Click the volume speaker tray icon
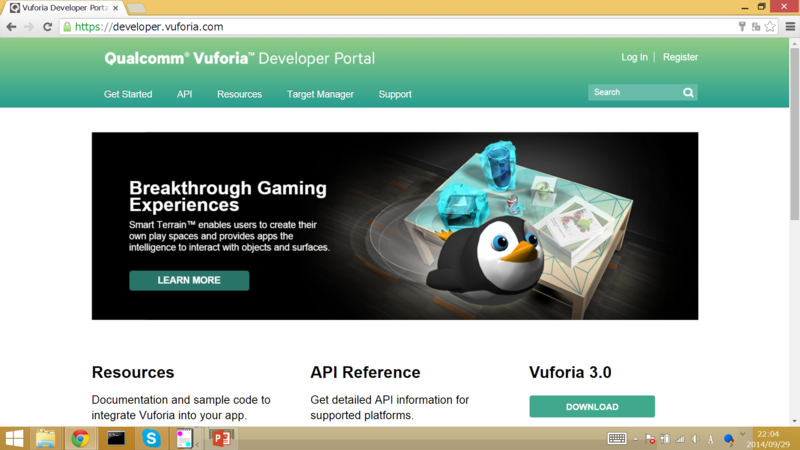 (695, 439)
